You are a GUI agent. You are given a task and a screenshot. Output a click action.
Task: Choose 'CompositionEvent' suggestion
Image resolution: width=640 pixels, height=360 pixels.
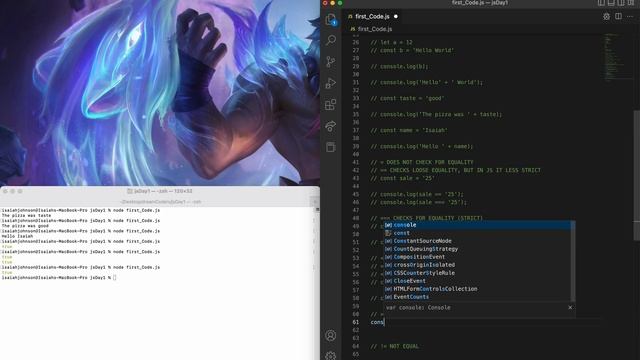pos(478,257)
